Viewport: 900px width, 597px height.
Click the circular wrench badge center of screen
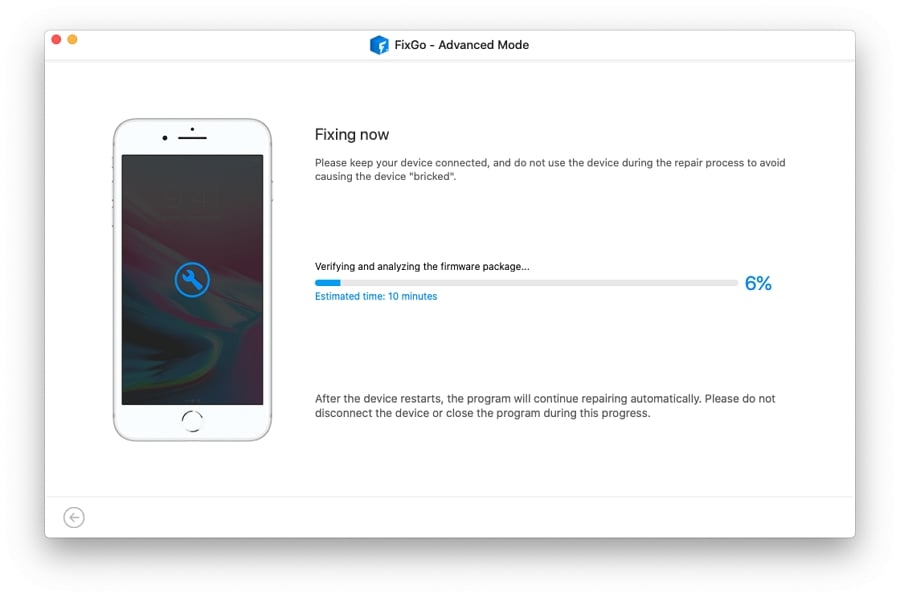coord(191,280)
